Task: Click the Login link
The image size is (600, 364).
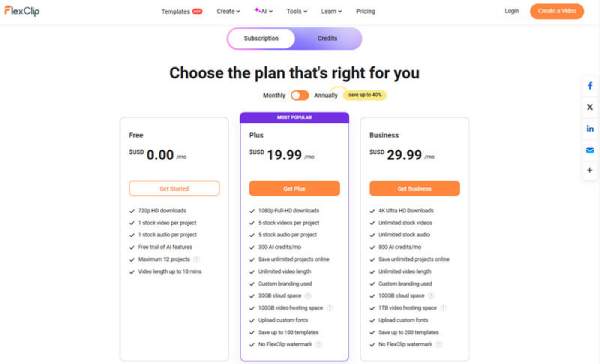Action: pyautogui.click(x=512, y=11)
